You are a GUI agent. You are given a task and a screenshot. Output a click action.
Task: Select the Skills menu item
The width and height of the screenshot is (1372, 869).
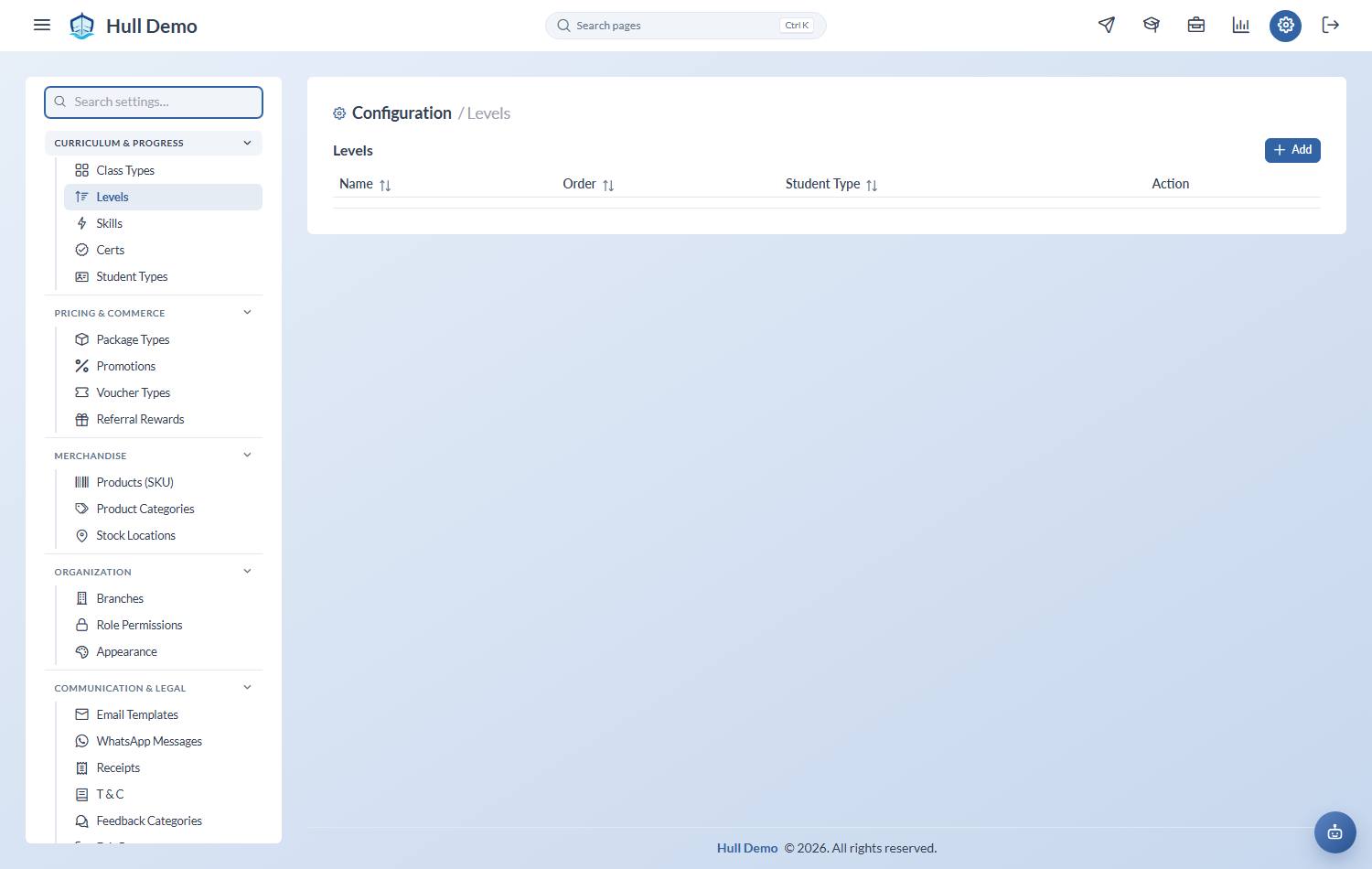tap(163, 223)
